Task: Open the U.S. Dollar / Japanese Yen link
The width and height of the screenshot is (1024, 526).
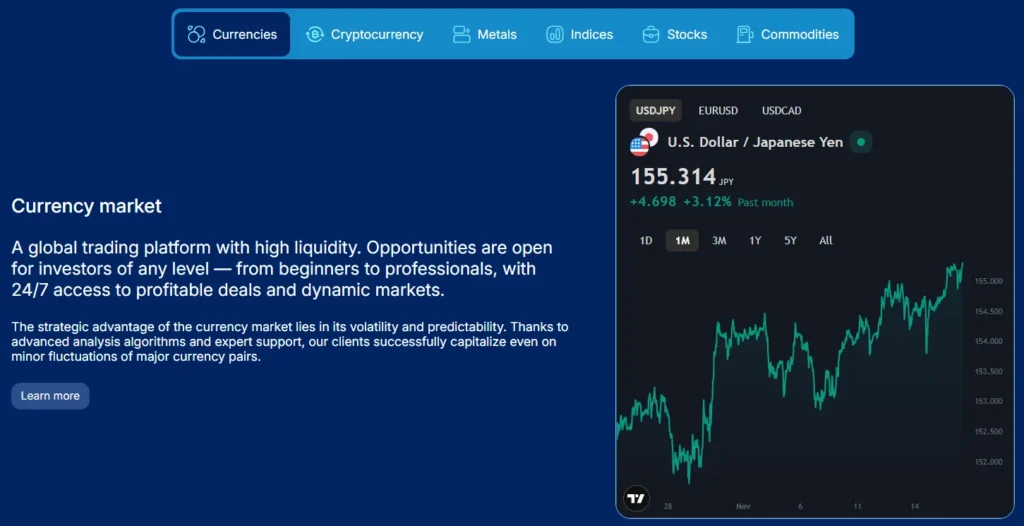Action: 755,142
